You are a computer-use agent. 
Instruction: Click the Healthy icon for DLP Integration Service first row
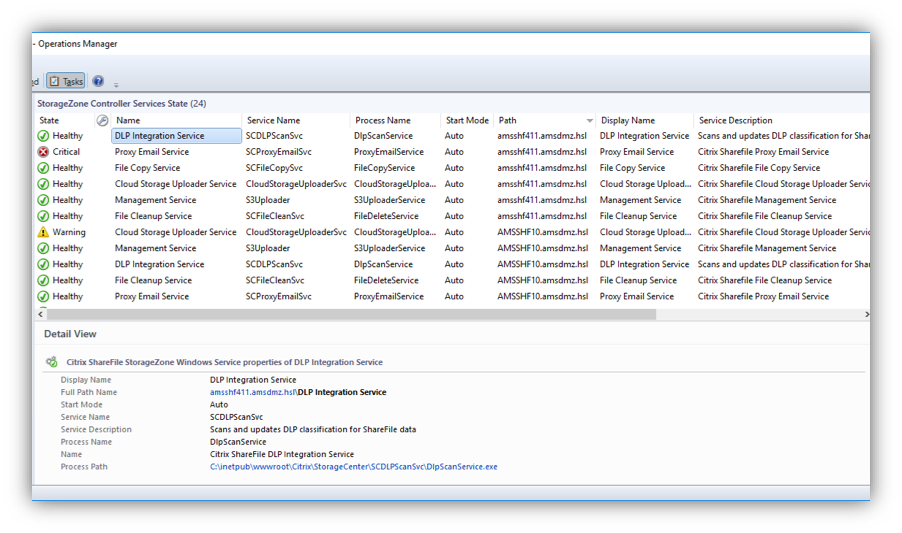(43, 136)
